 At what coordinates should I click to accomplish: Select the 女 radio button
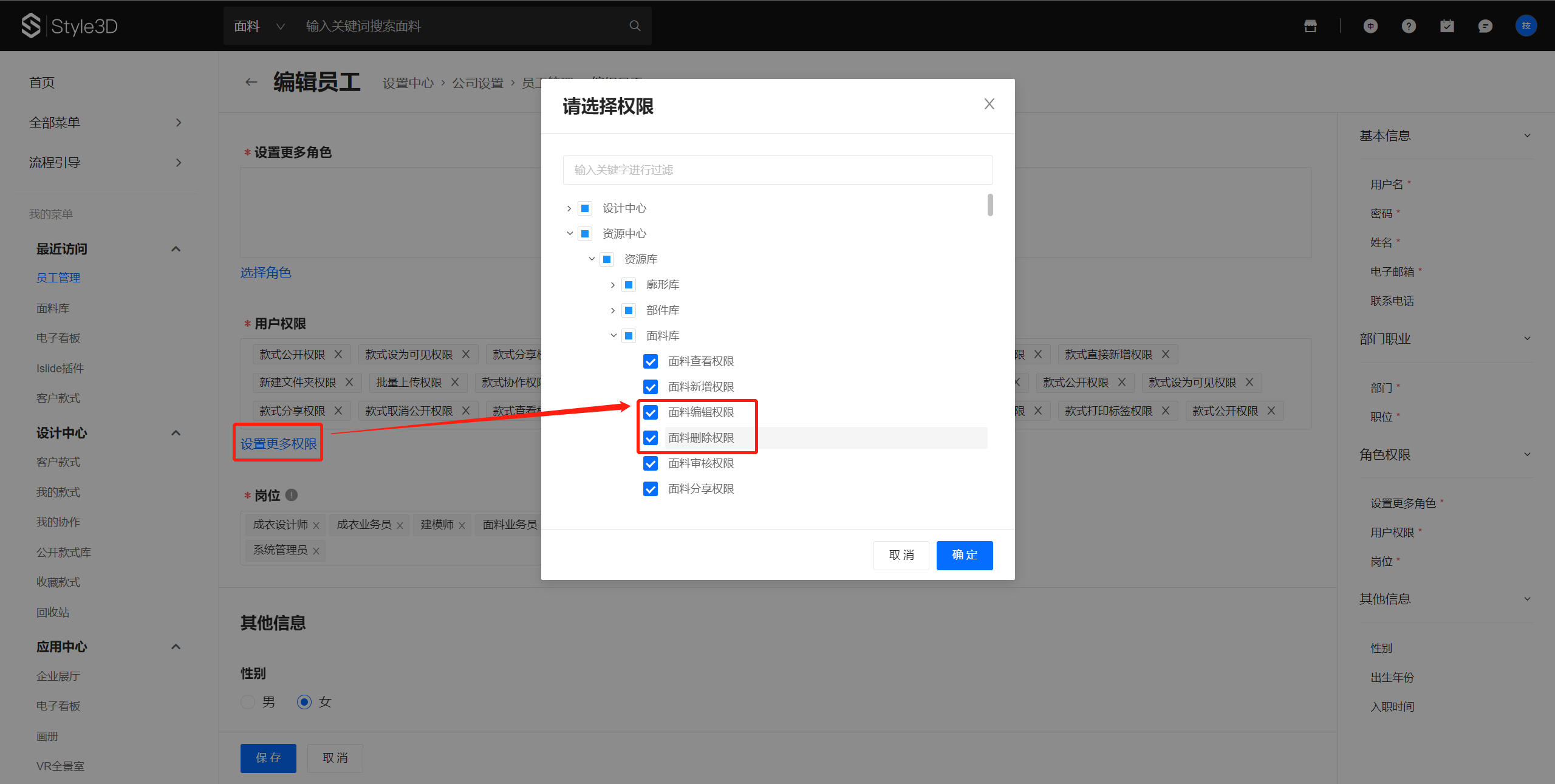click(304, 702)
